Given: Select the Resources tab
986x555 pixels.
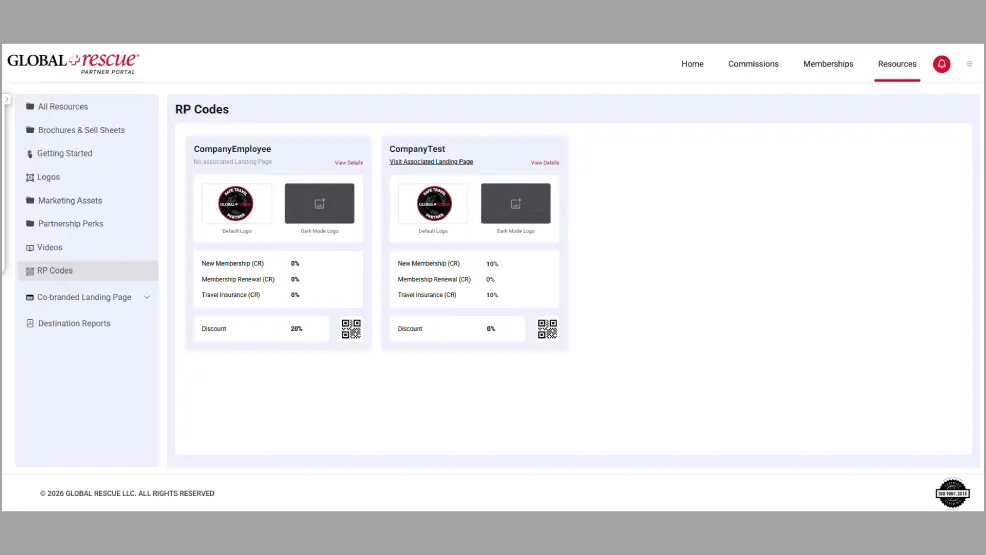Looking at the screenshot, I should pyautogui.click(x=897, y=64).
